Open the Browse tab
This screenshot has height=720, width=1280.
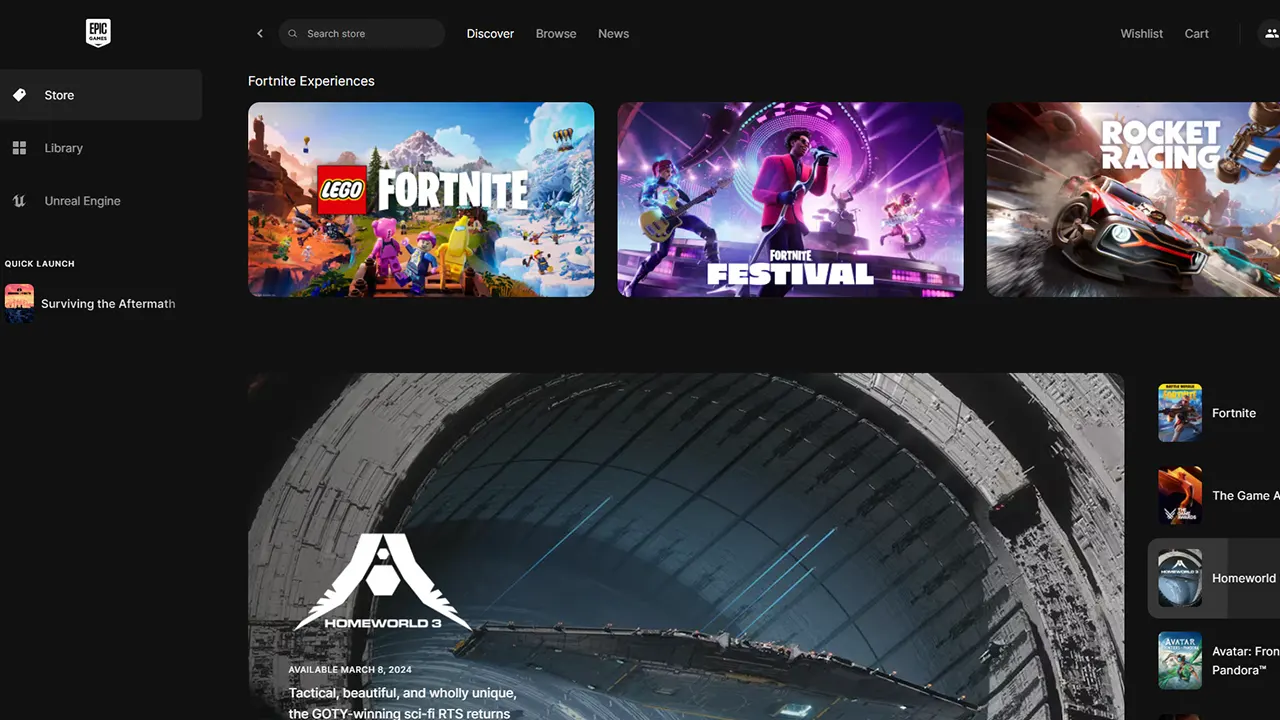[556, 34]
